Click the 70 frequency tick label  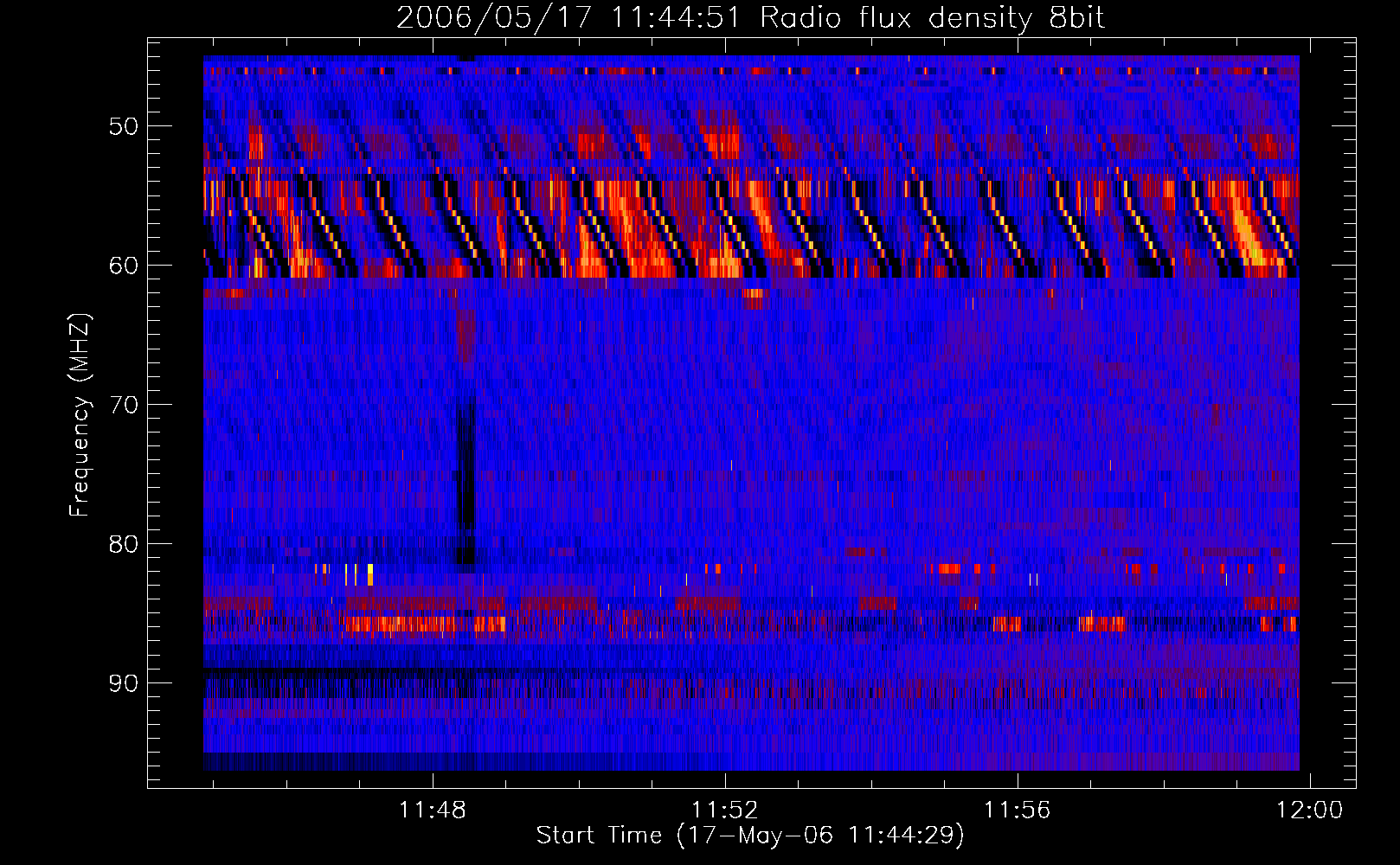point(124,405)
